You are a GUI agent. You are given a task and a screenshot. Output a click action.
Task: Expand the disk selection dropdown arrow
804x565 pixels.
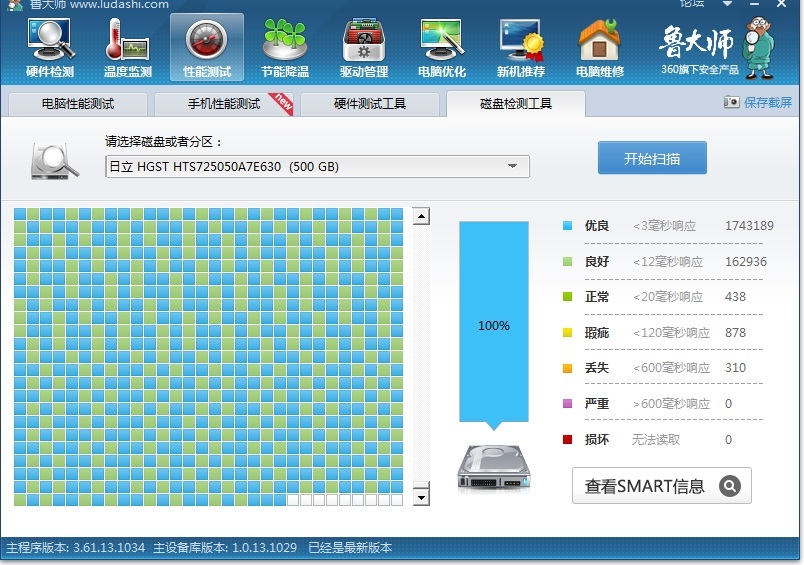(512, 166)
